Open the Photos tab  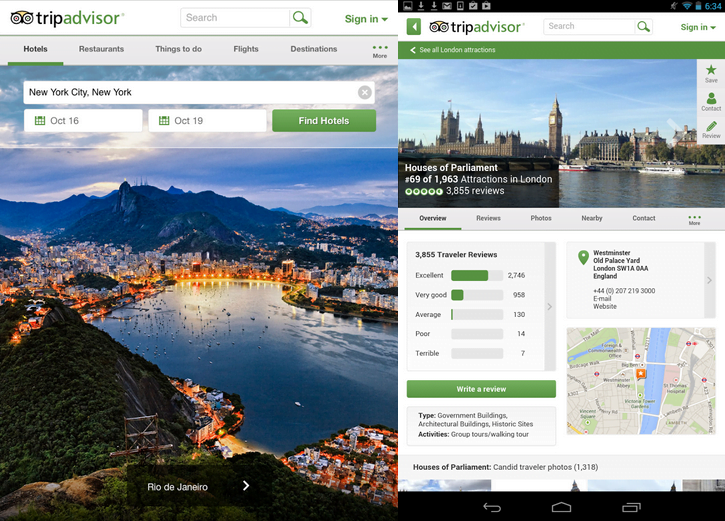(x=541, y=218)
